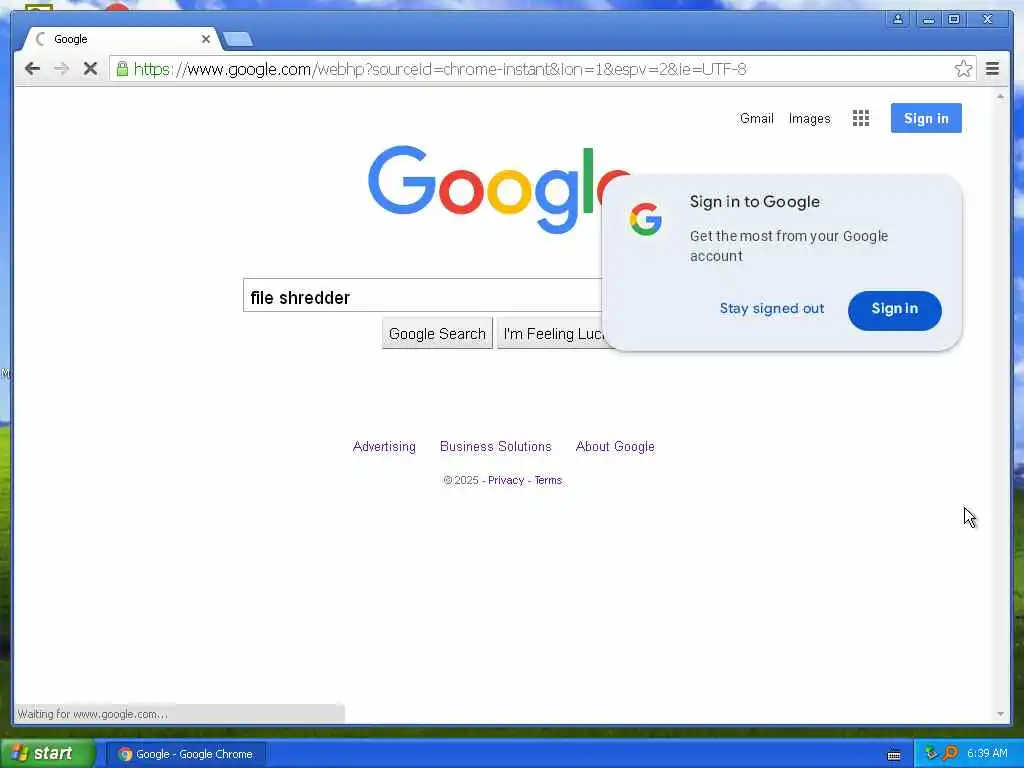
Task: Click the Google logo
Action: [x=499, y=189]
